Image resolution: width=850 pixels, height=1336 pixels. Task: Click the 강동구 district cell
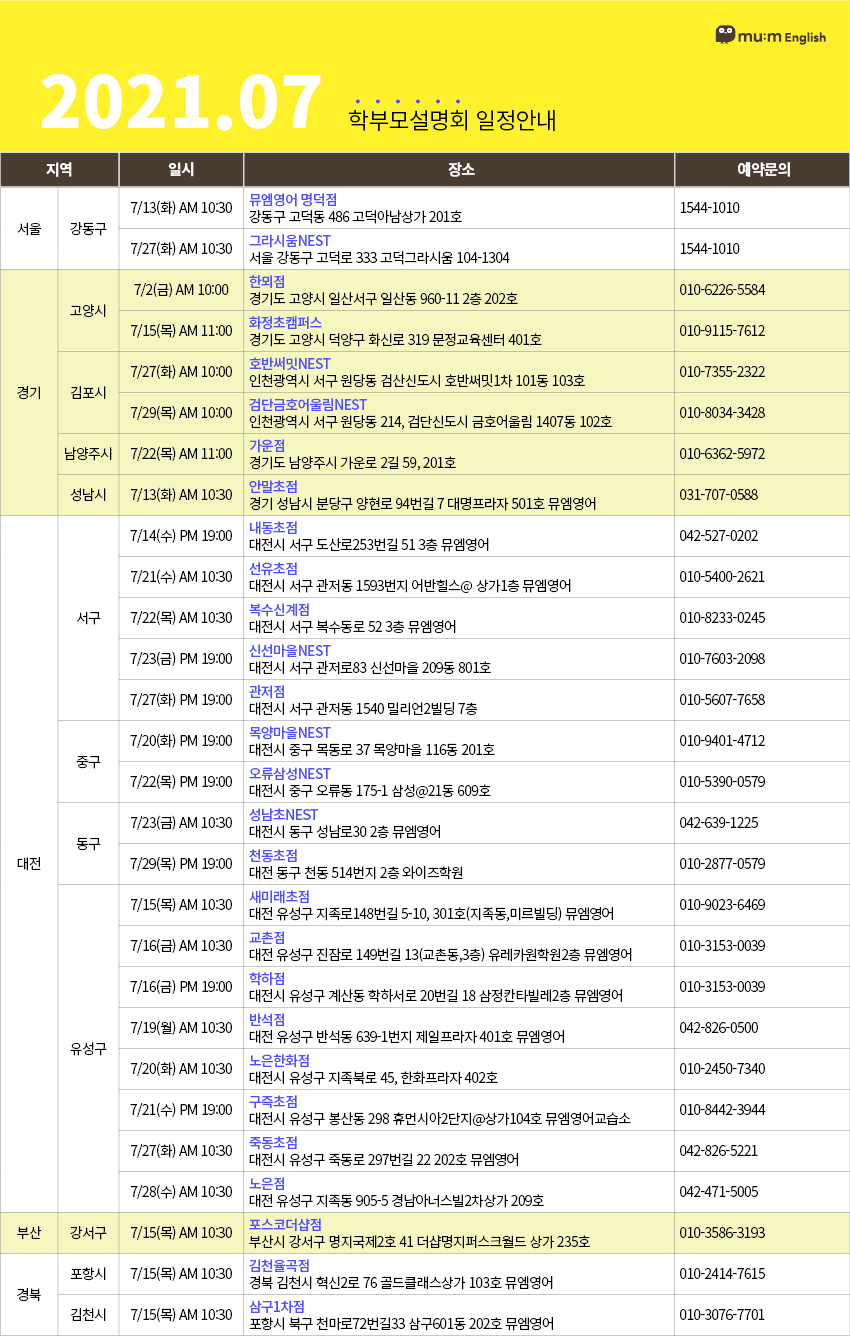pyautogui.click(x=89, y=228)
